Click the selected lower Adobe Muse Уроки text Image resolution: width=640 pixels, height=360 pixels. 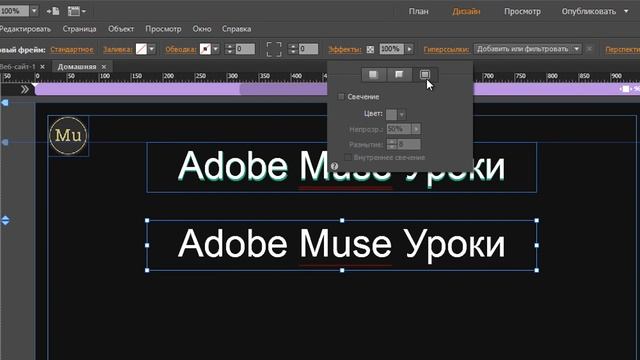[341, 244]
